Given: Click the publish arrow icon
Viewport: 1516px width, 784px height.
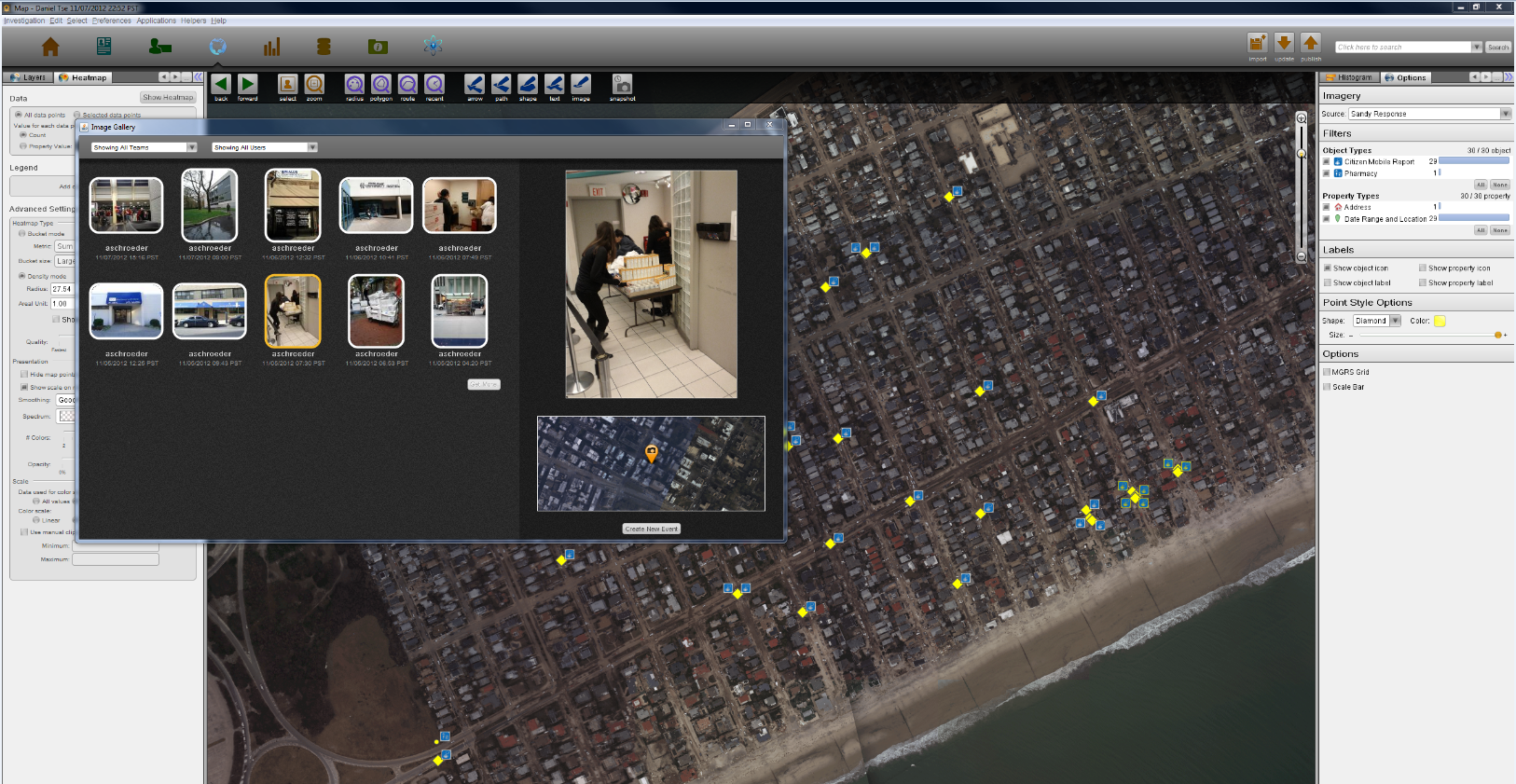Looking at the screenshot, I should 1311,43.
